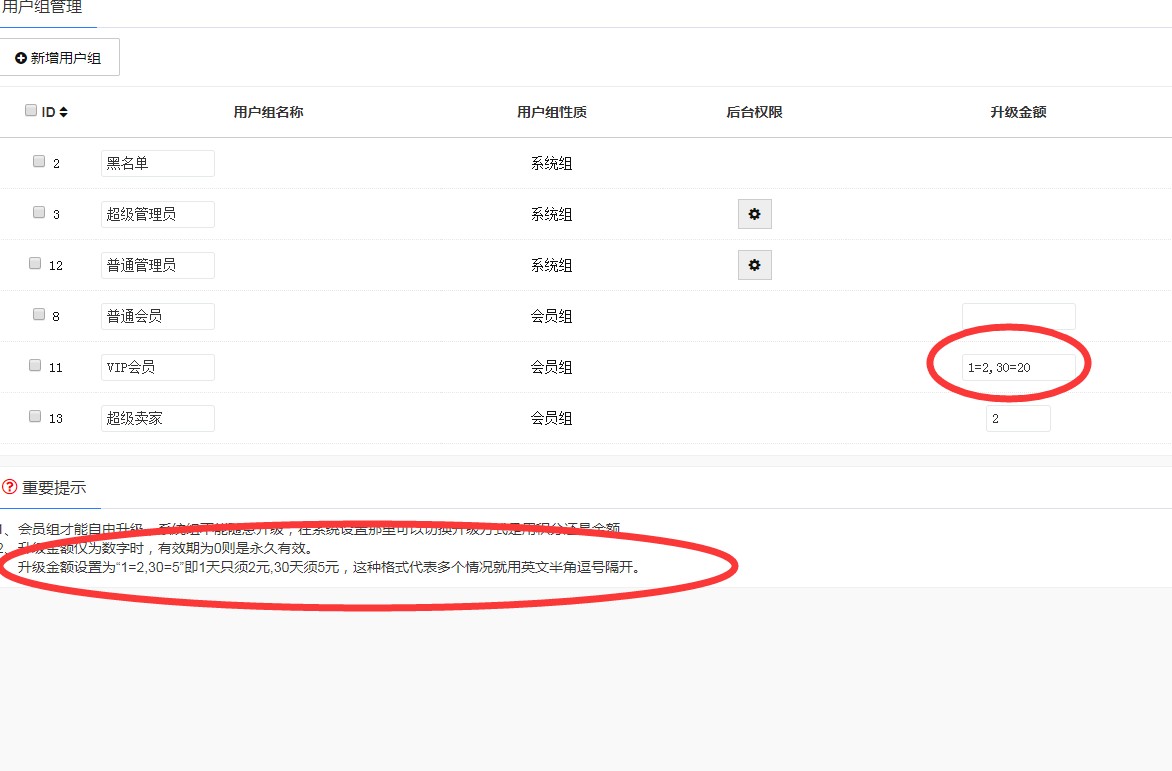
Task: Check the checkbox for row ID 3
Action: [39, 212]
